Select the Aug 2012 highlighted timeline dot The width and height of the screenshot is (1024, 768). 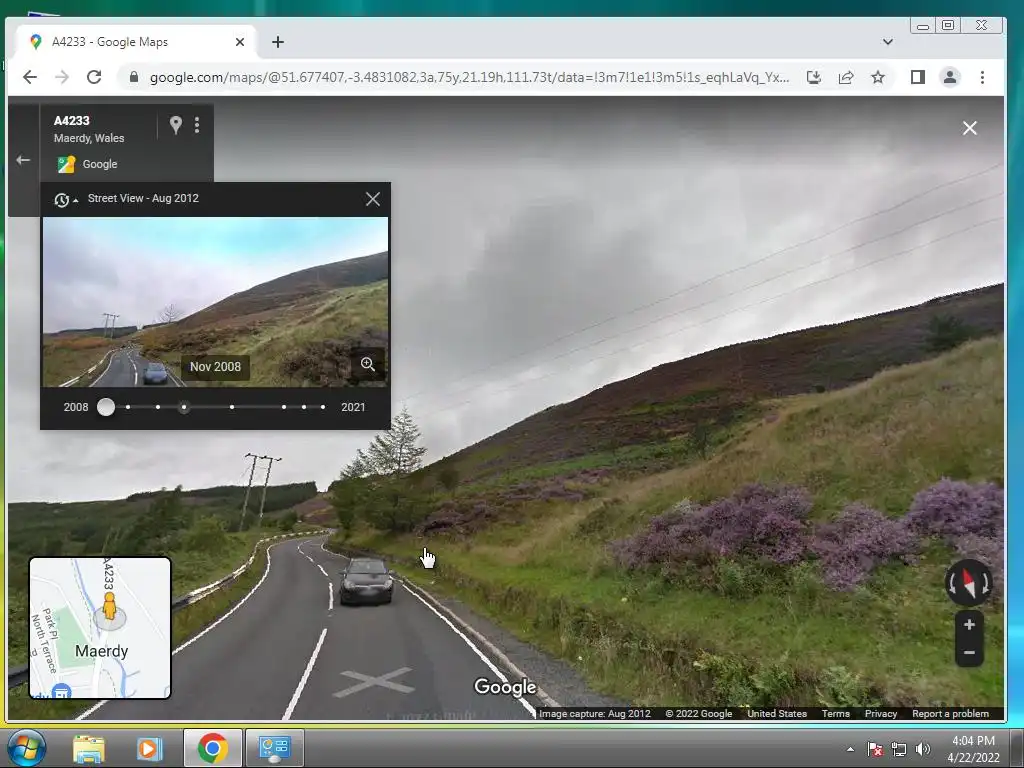coord(184,407)
